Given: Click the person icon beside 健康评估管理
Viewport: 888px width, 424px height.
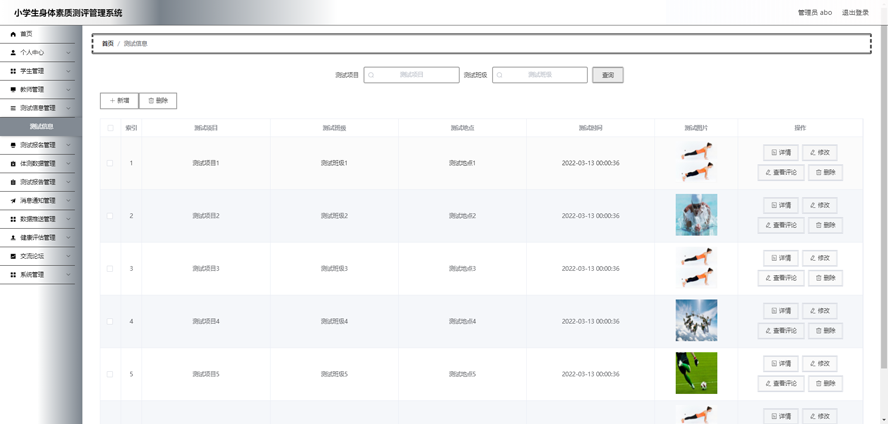Looking at the screenshot, I should (x=13, y=238).
